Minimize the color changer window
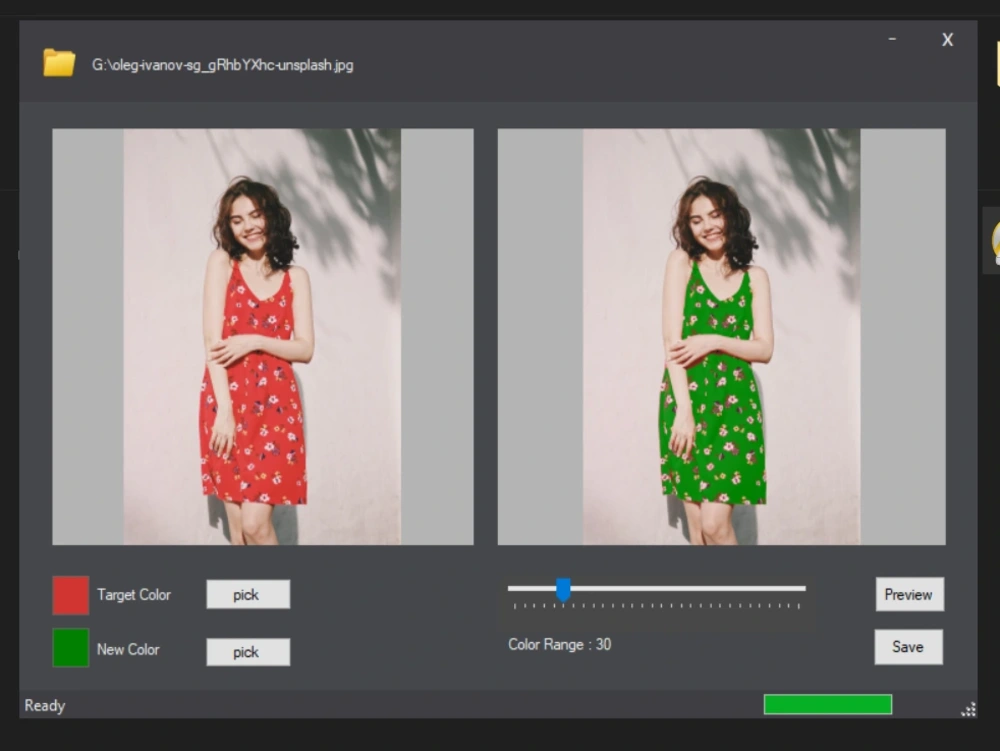The width and height of the screenshot is (1000, 751). point(892,39)
